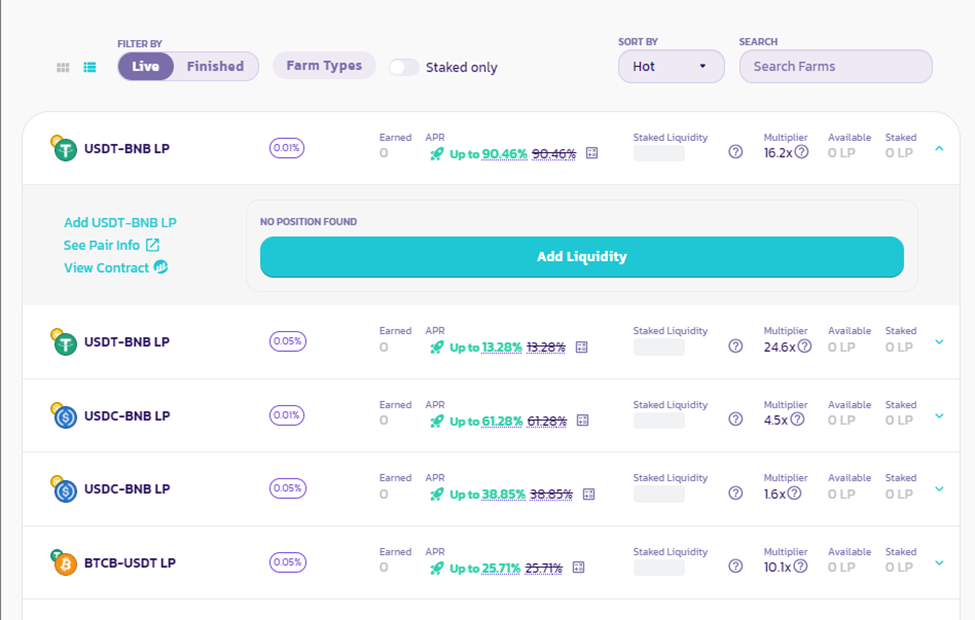Click USDC-BNB LP name in 0.05% row

pos(127,489)
